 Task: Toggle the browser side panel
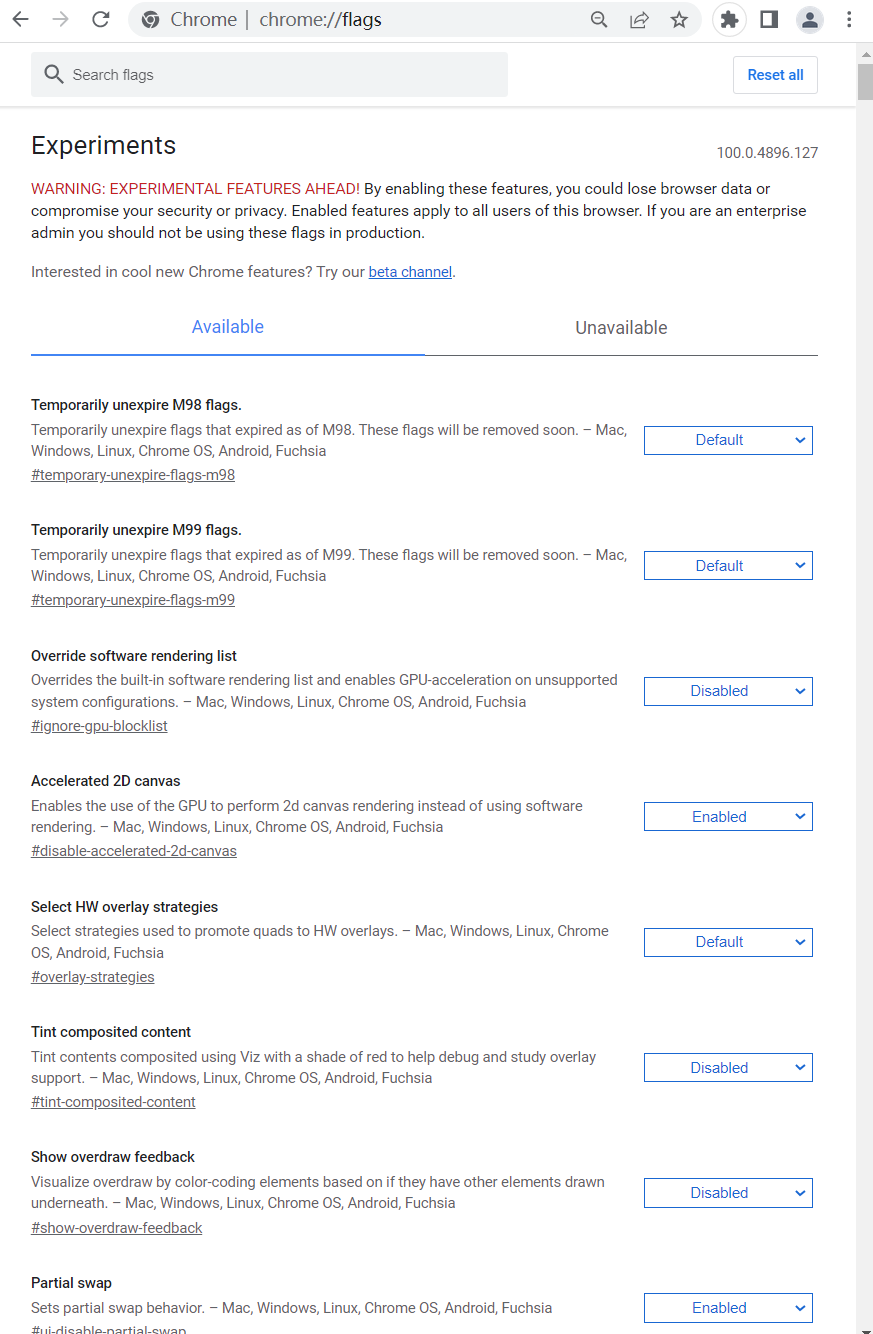tap(769, 19)
